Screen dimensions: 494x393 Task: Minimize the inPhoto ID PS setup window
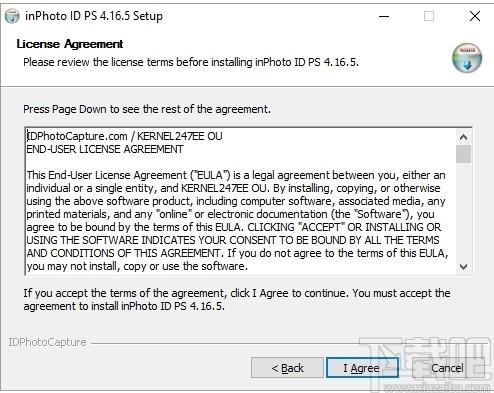pyautogui.click(x=384, y=16)
